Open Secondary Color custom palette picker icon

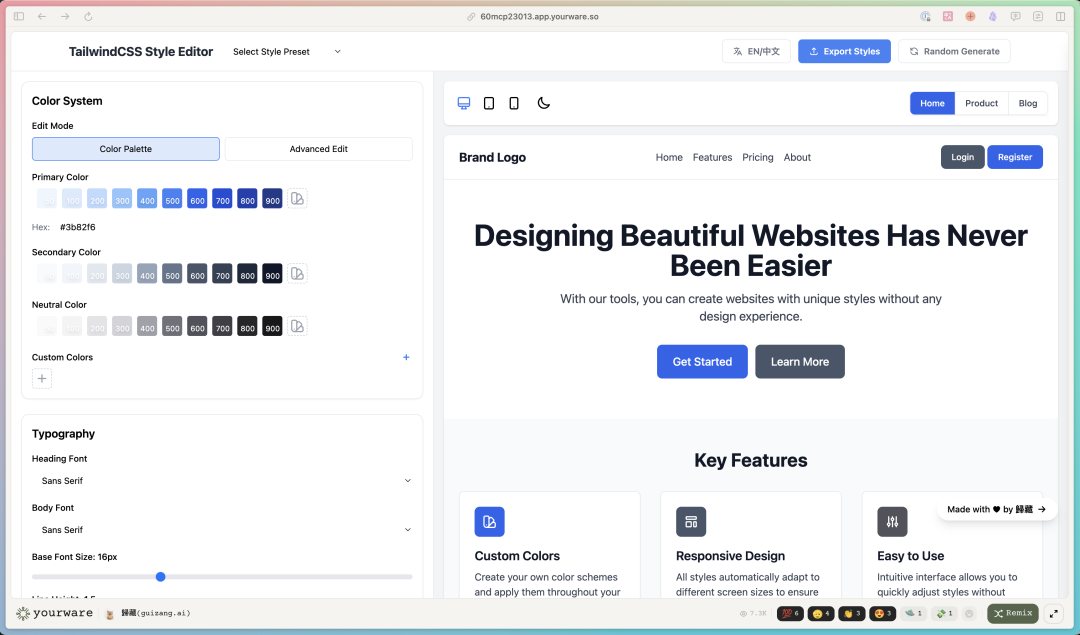(297, 273)
